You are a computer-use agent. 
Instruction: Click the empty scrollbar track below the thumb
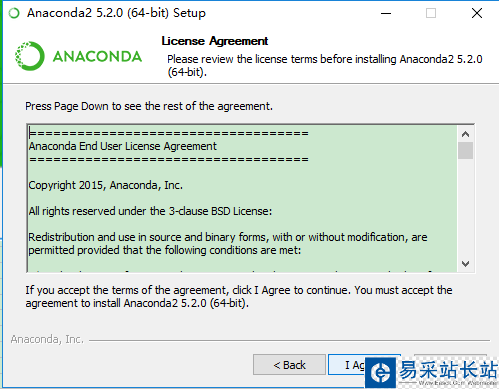coord(465,207)
